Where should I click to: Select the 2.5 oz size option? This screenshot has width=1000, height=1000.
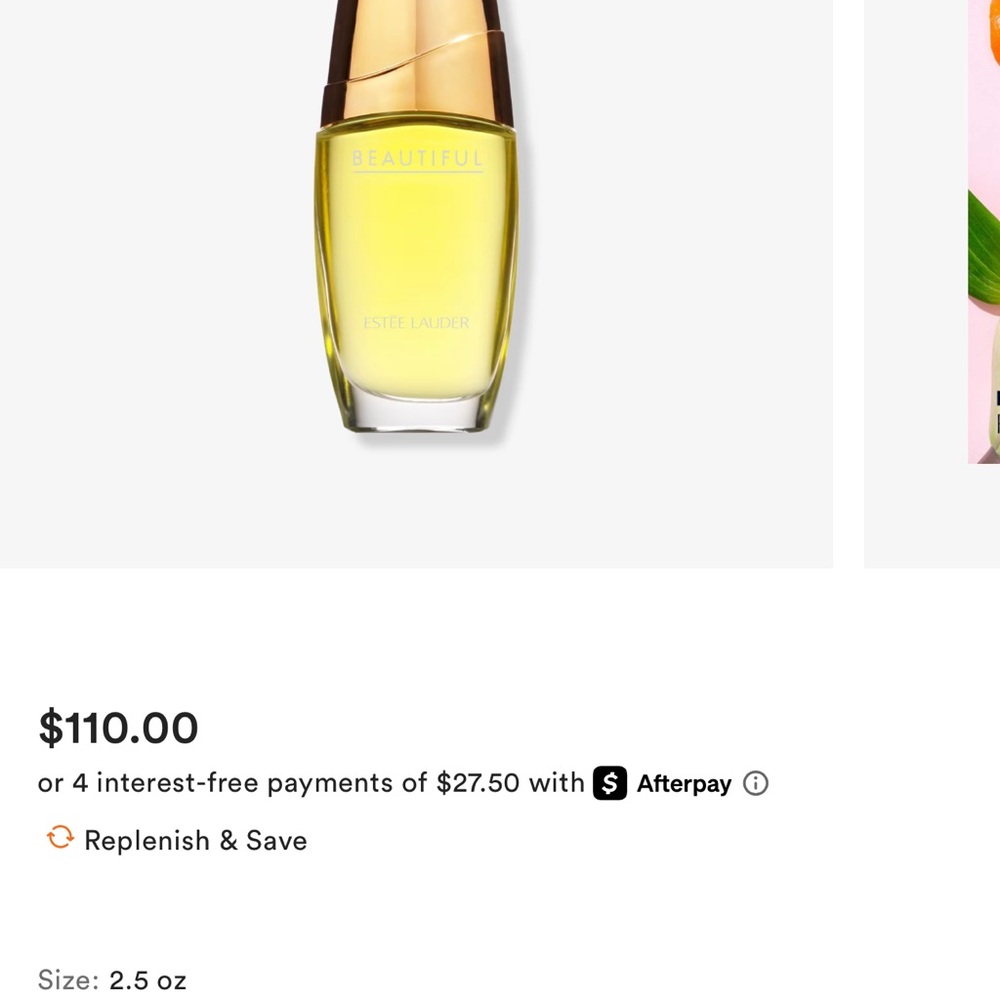pyautogui.click(x=146, y=980)
